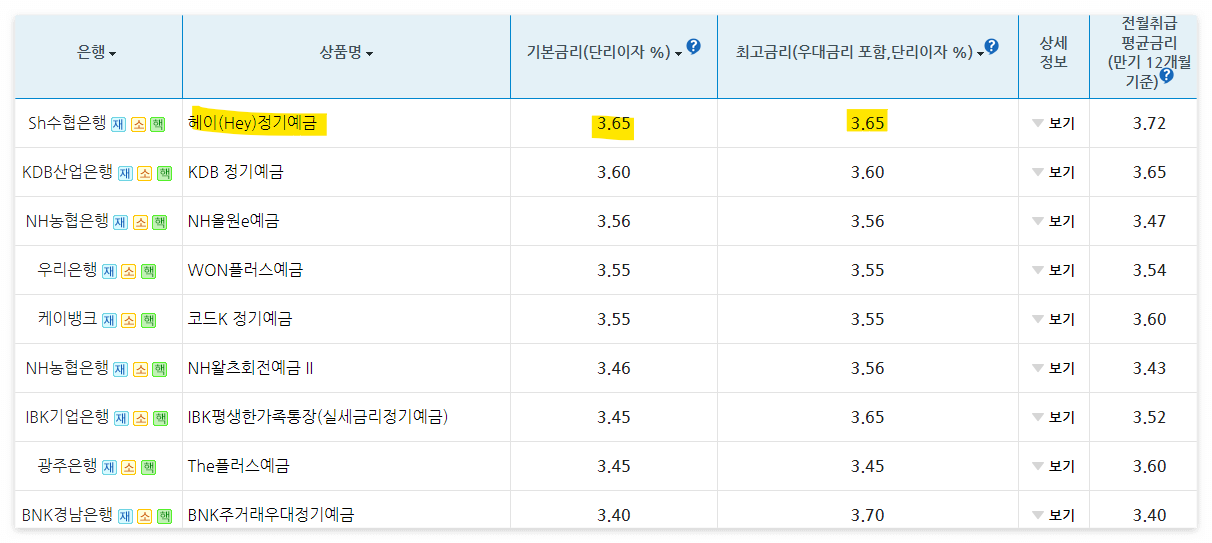Click the 소 badge next to 케이뱅크
Viewport: 1212px width, 543px height.
[129, 321]
